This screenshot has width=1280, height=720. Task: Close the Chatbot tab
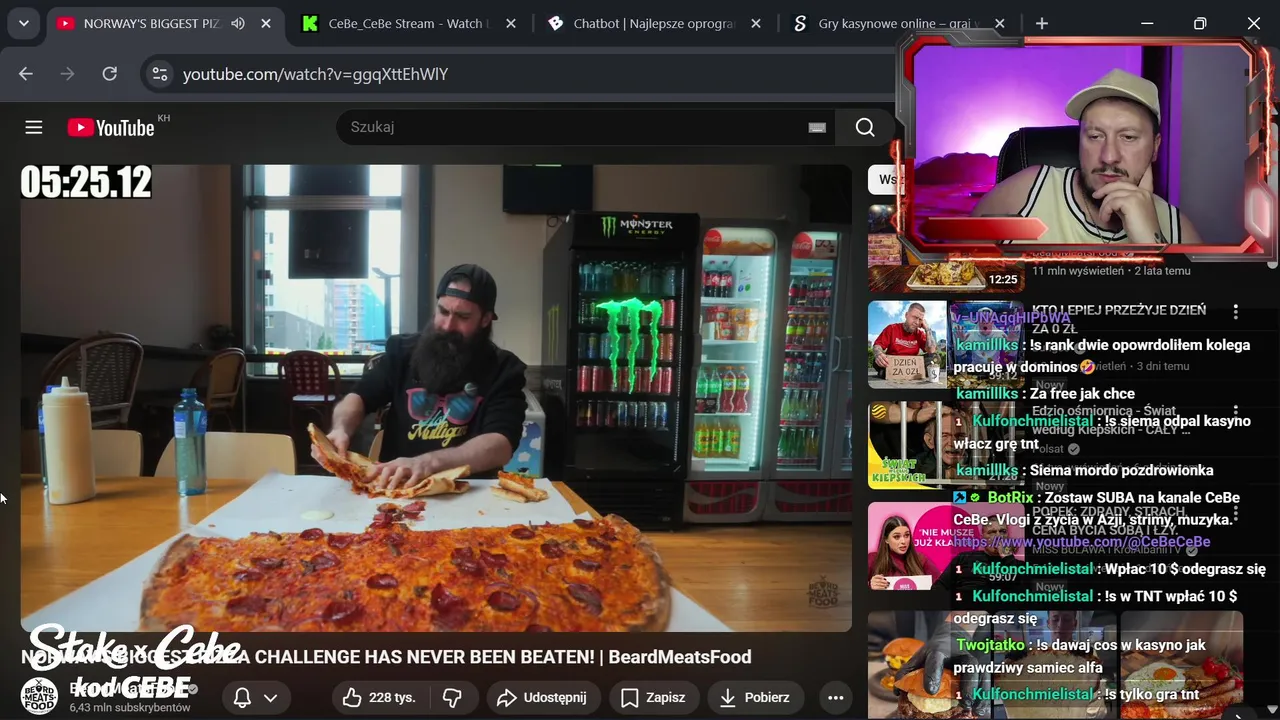[756, 23]
